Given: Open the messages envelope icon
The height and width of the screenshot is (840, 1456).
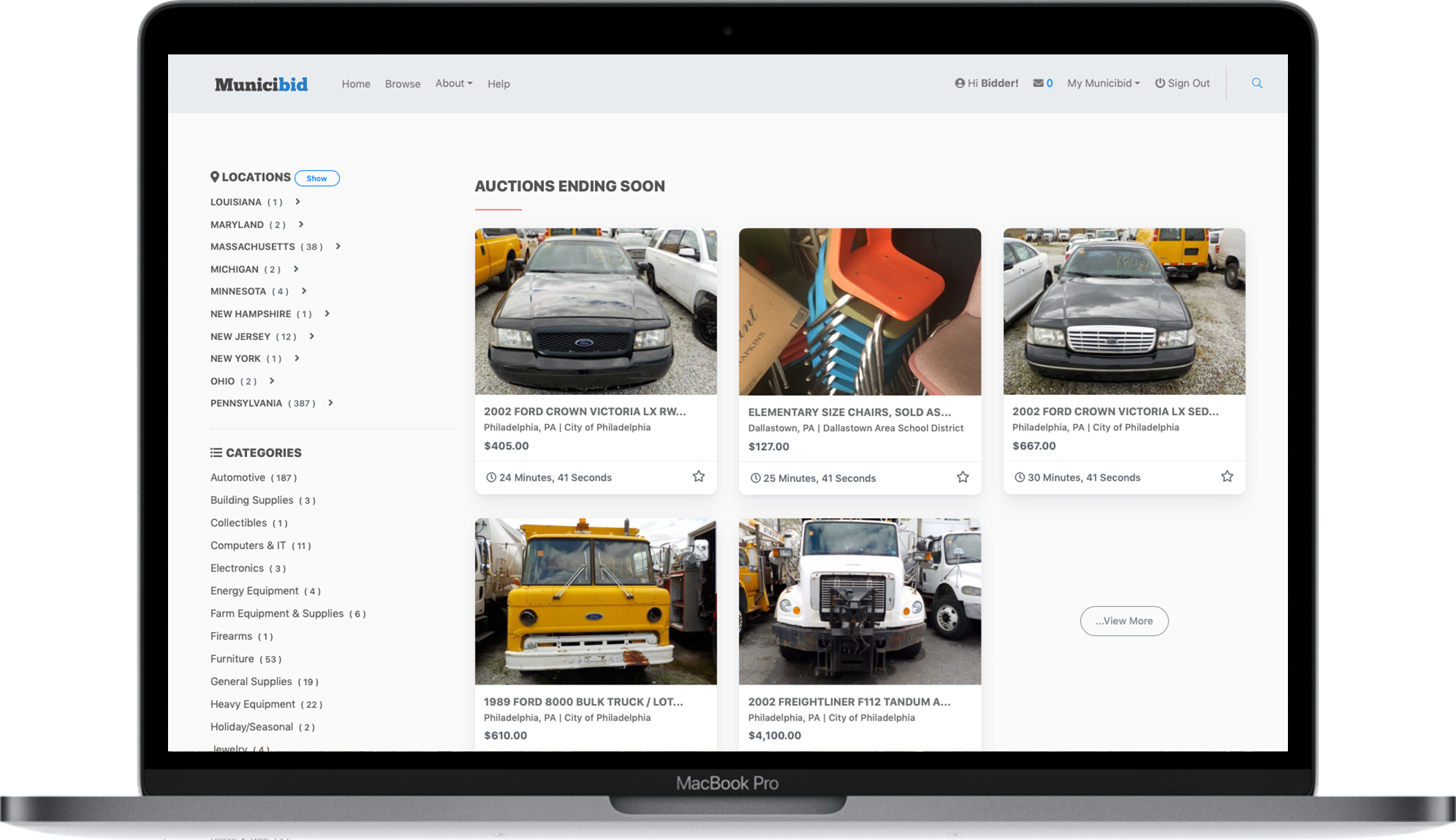Looking at the screenshot, I should point(1038,83).
